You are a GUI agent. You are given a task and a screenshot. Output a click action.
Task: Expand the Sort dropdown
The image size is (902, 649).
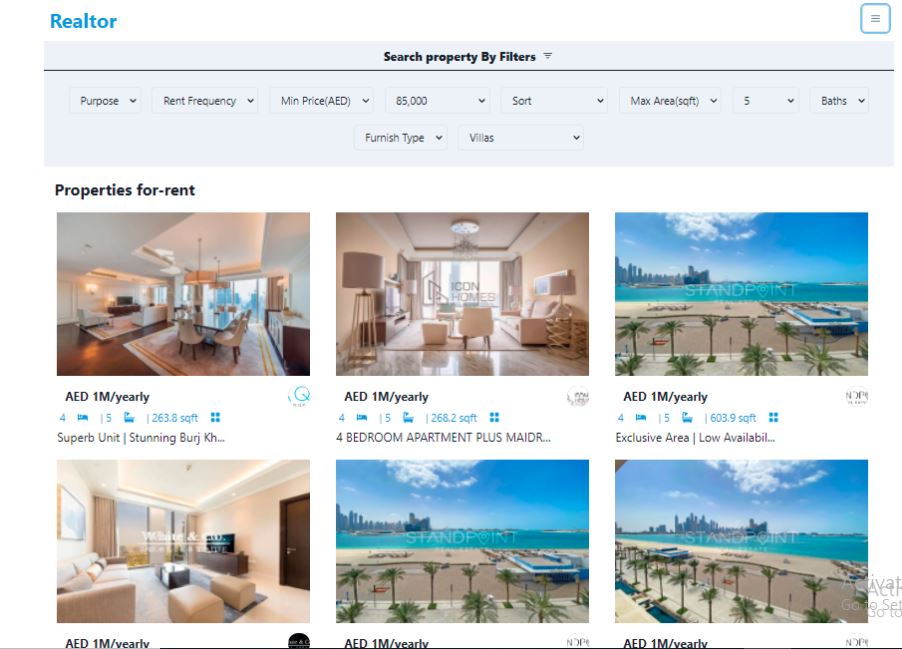tap(555, 101)
